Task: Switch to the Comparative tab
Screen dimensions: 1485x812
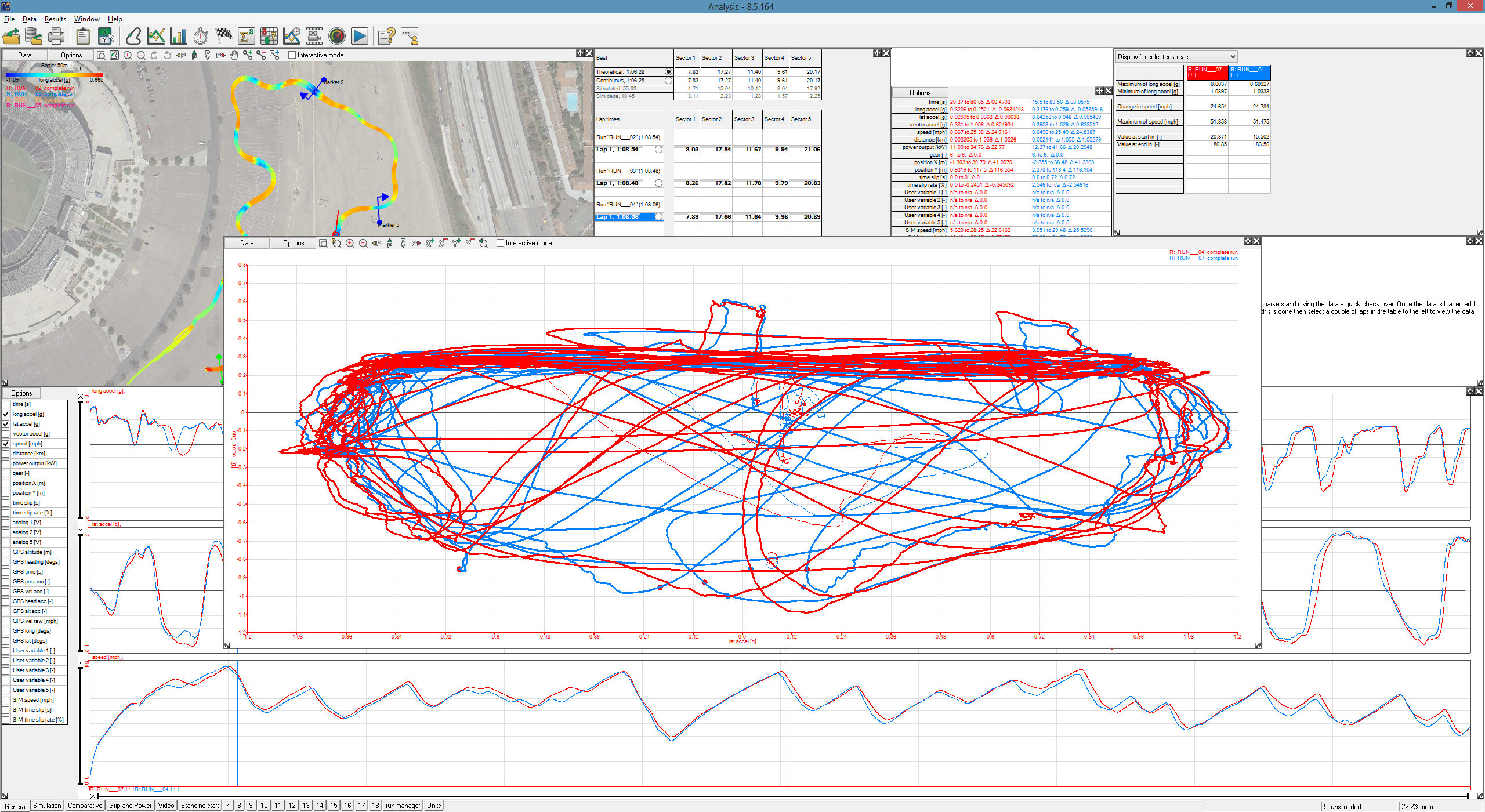Action: 85,806
